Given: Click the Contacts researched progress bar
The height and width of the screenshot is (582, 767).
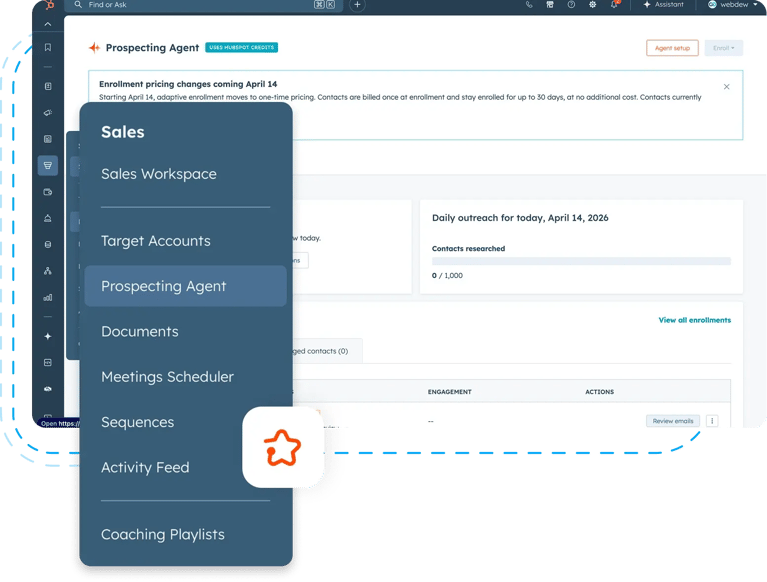Looking at the screenshot, I should click(581, 262).
